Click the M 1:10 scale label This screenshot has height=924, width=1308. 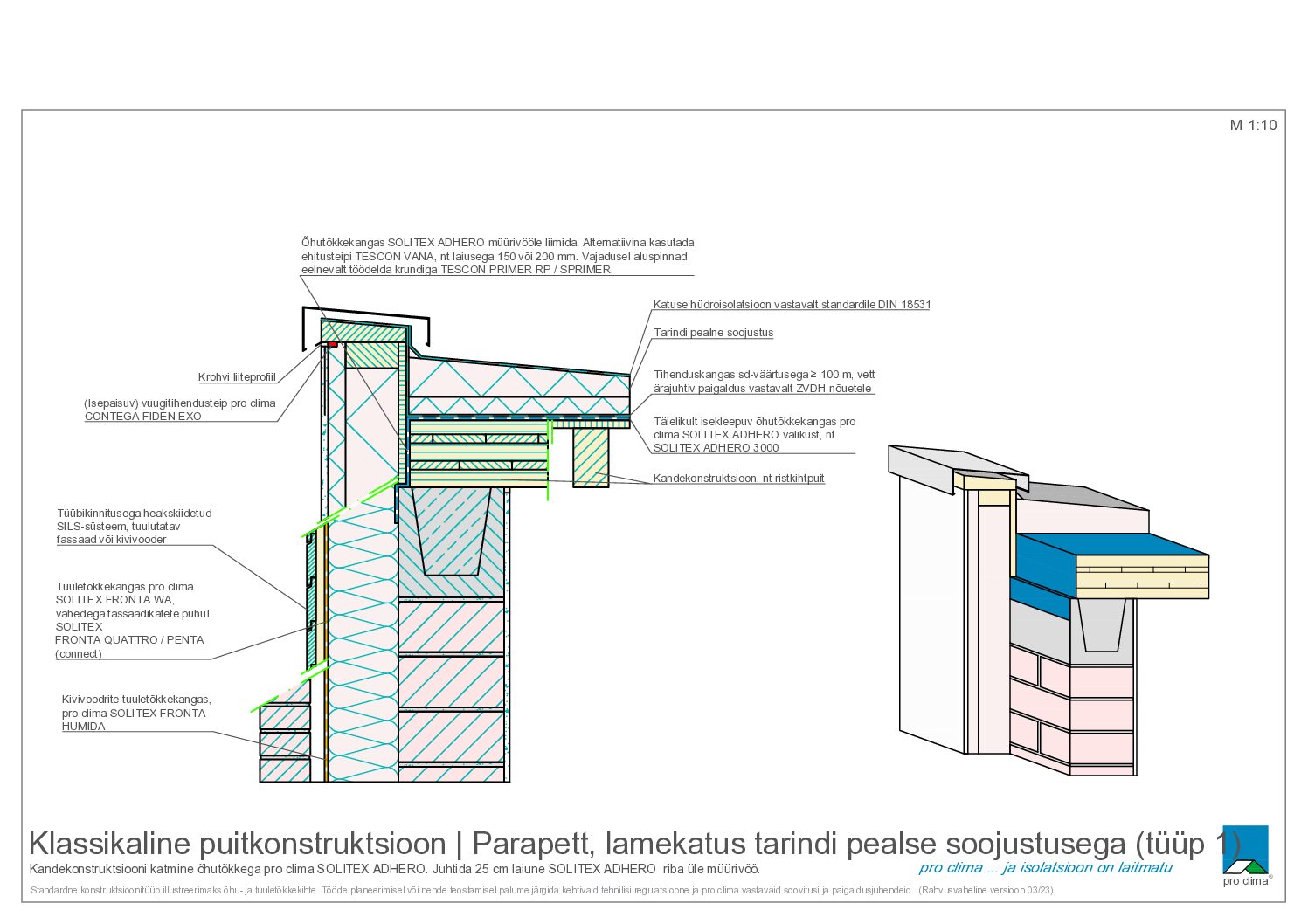(x=1253, y=125)
